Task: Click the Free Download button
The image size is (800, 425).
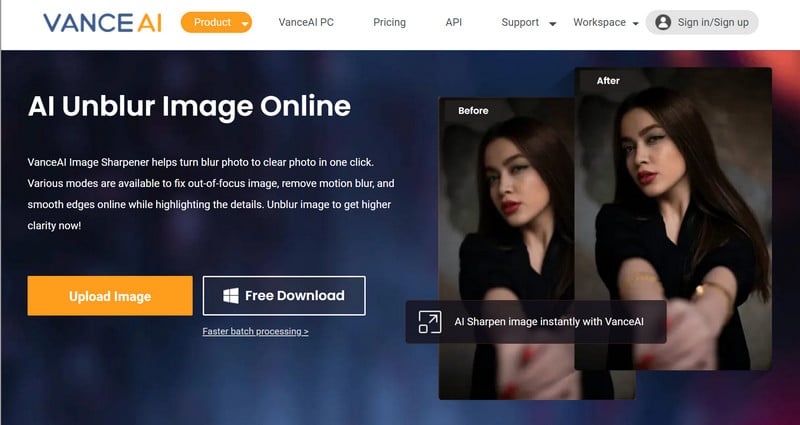Action: (284, 296)
